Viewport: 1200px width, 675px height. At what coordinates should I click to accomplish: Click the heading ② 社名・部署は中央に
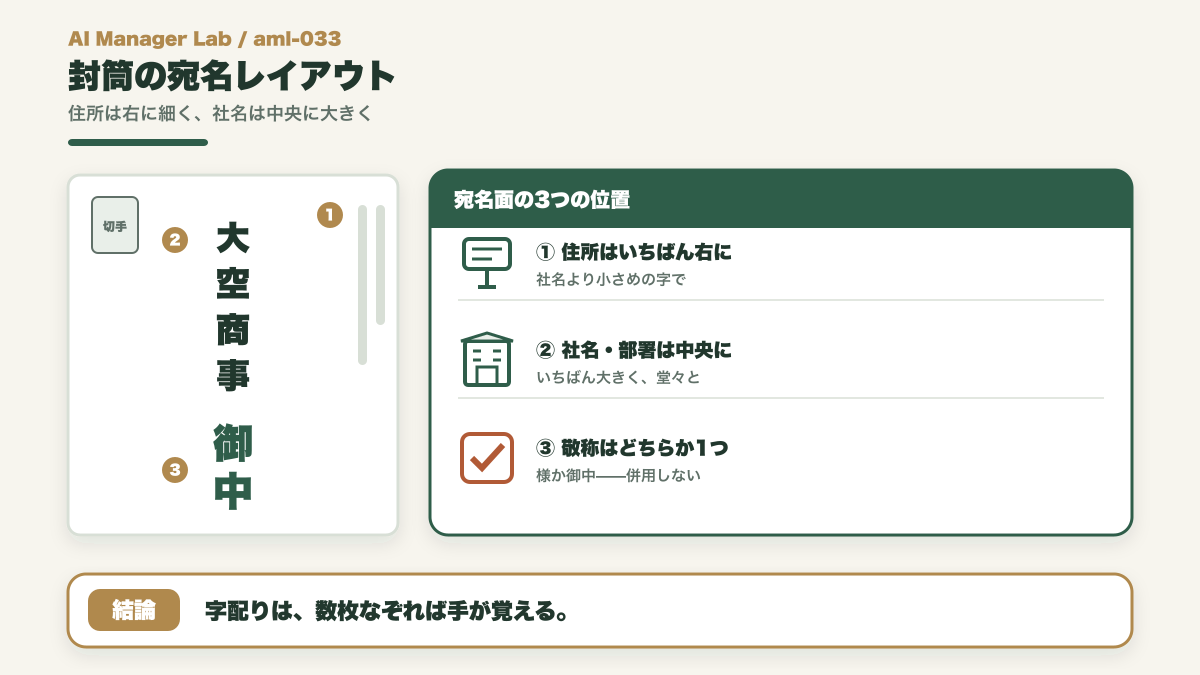click(634, 350)
